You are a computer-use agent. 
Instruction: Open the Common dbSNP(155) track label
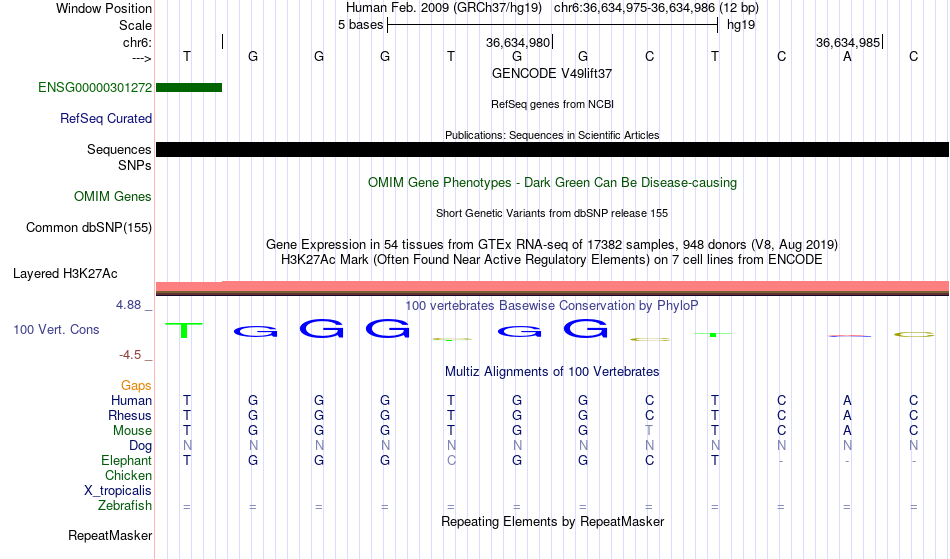click(89, 228)
